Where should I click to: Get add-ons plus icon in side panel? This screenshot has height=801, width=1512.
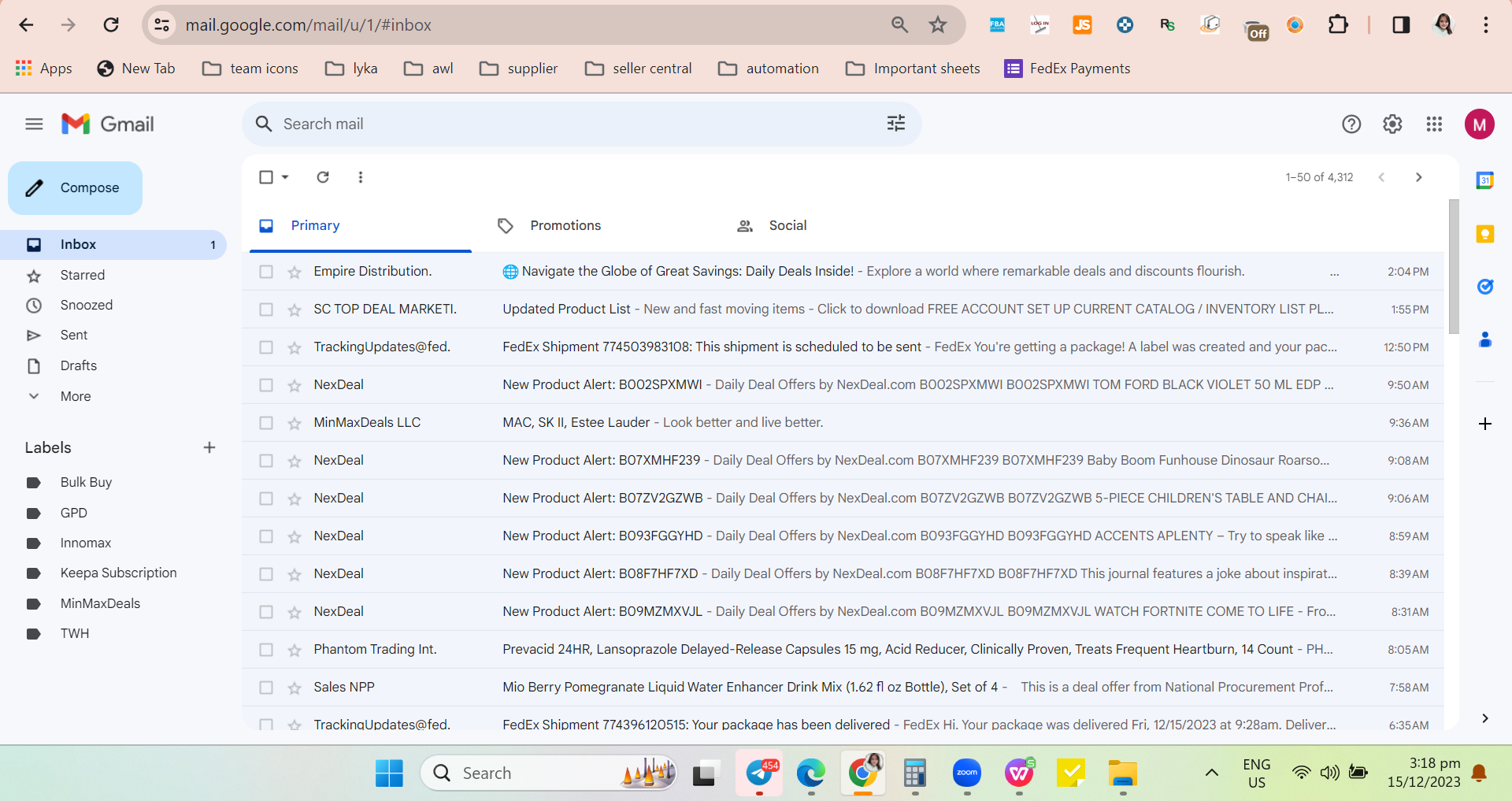click(x=1485, y=424)
